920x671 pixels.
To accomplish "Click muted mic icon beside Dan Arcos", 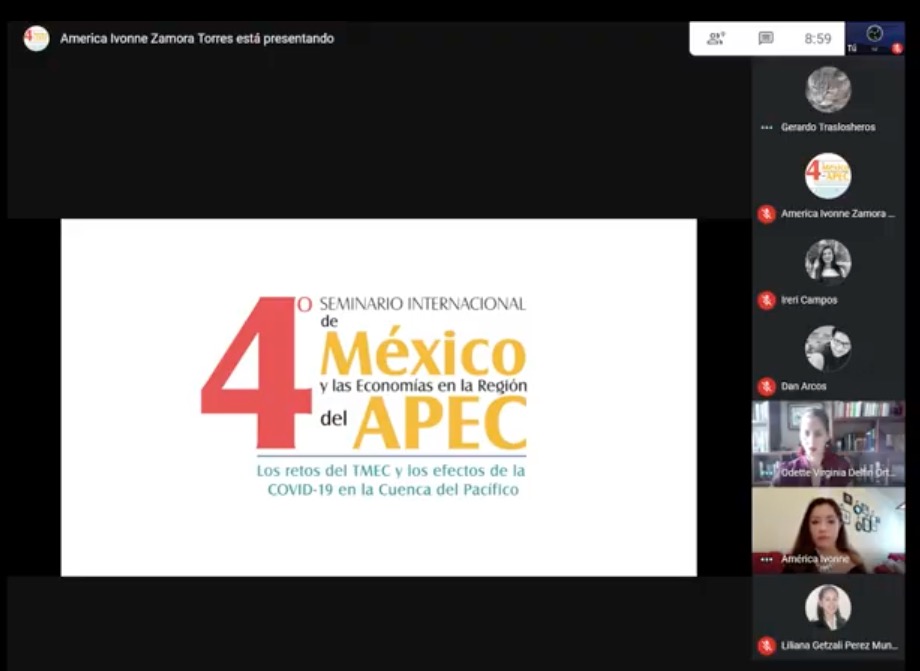I will 766,387.
